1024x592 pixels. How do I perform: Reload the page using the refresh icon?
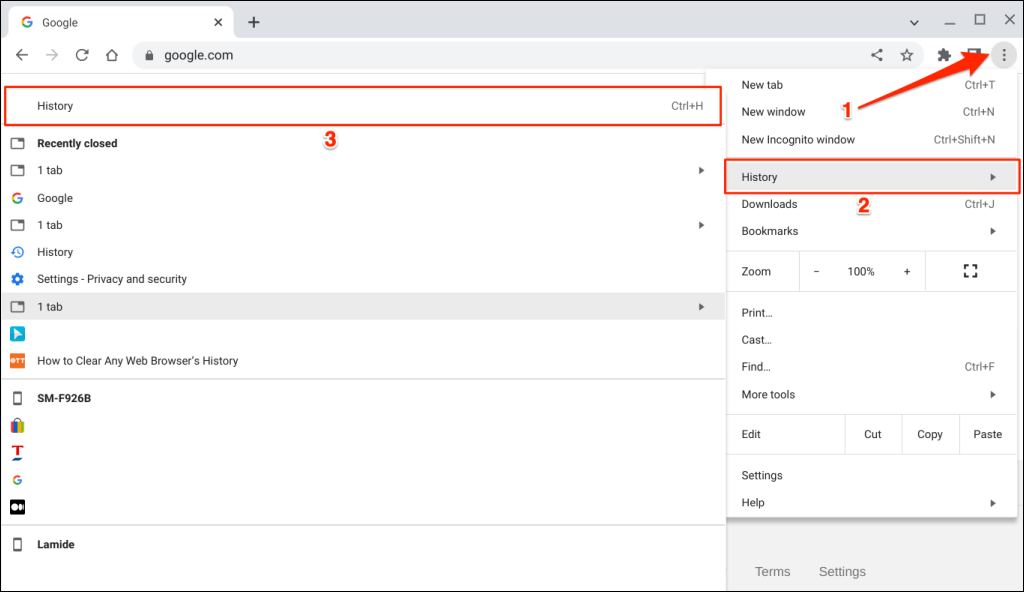82,55
